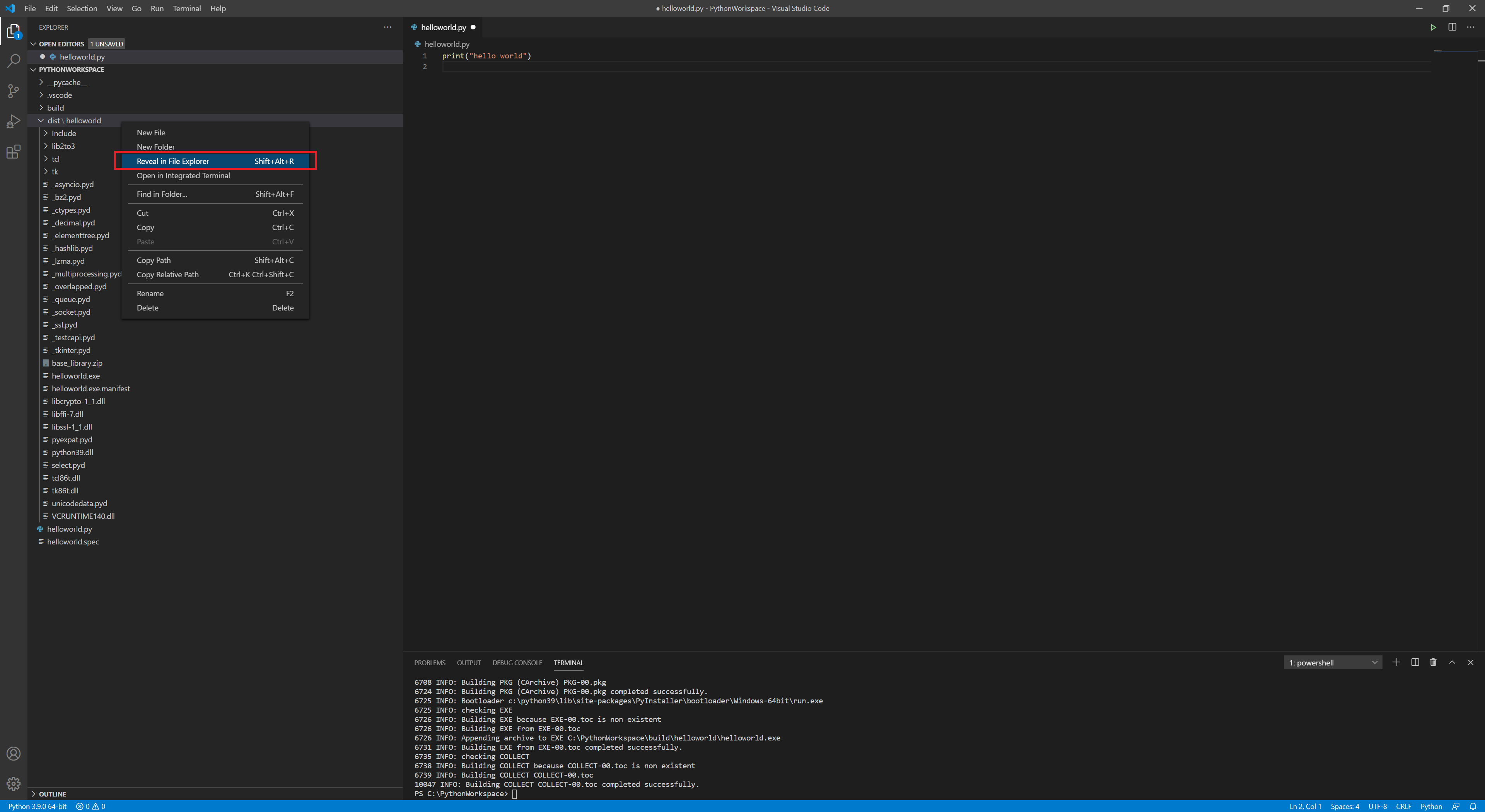
Task: Open Manage gear icon
Action: tap(13, 784)
